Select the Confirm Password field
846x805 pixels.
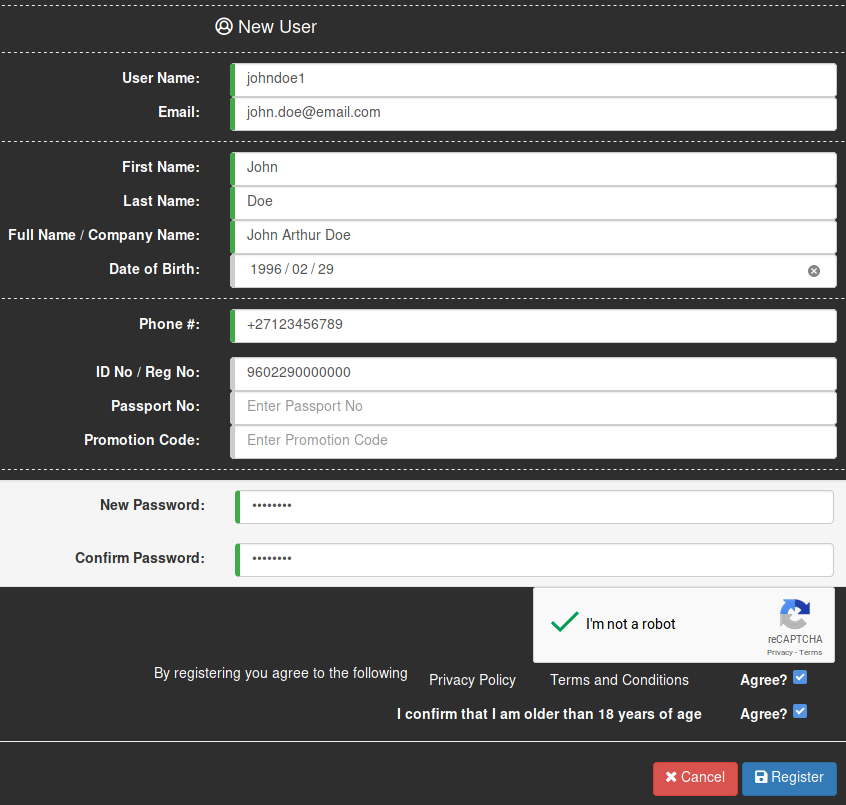535,559
